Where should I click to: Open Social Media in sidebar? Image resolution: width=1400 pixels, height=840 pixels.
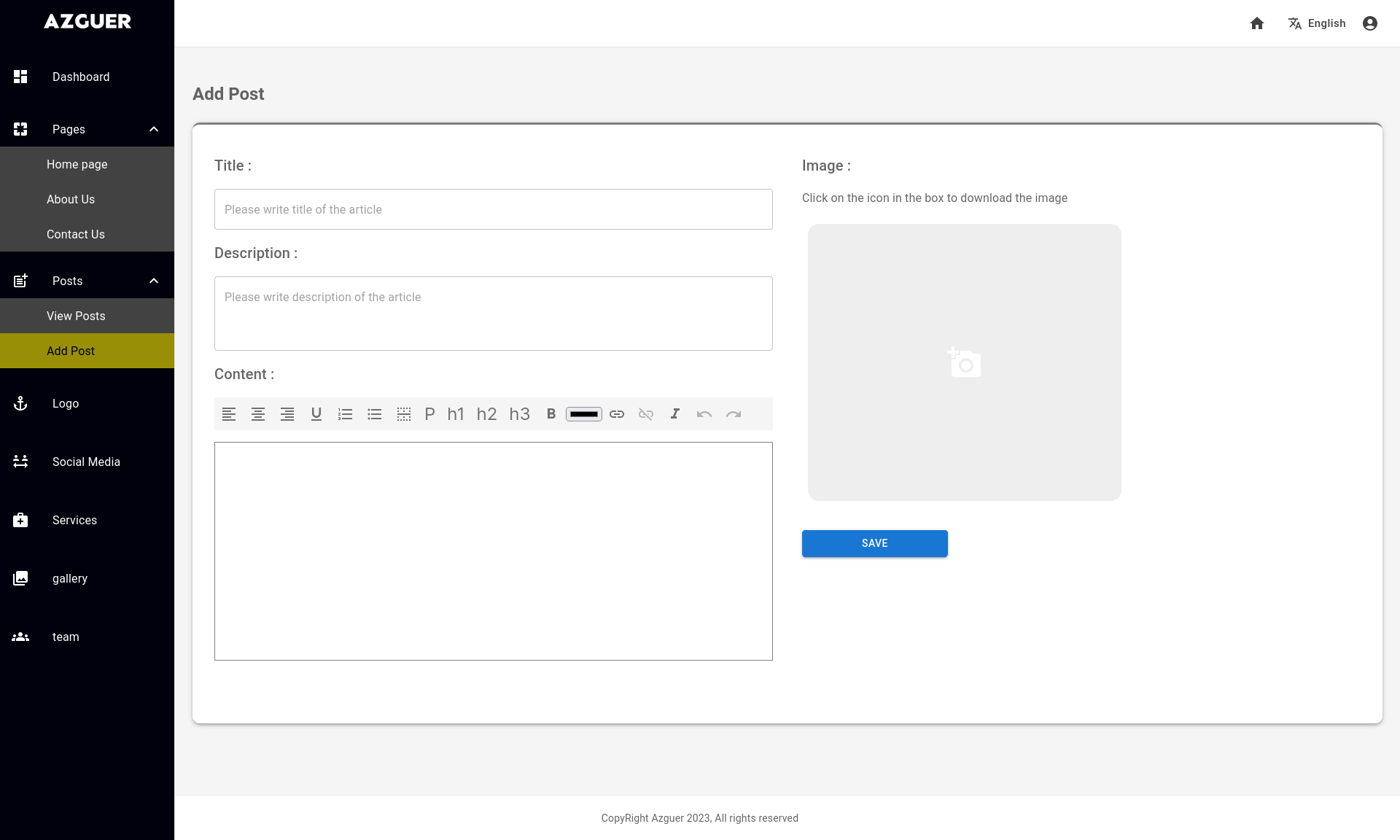[x=86, y=462]
